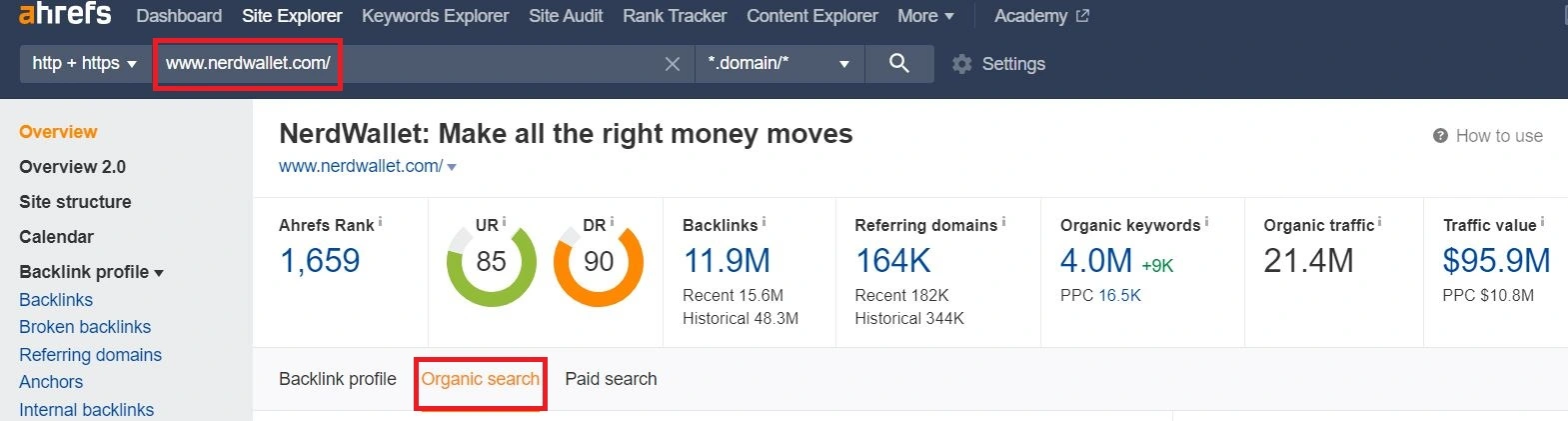Click the DR 90 donut chart
This screenshot has height=421, width=1568.
[599, 262]
